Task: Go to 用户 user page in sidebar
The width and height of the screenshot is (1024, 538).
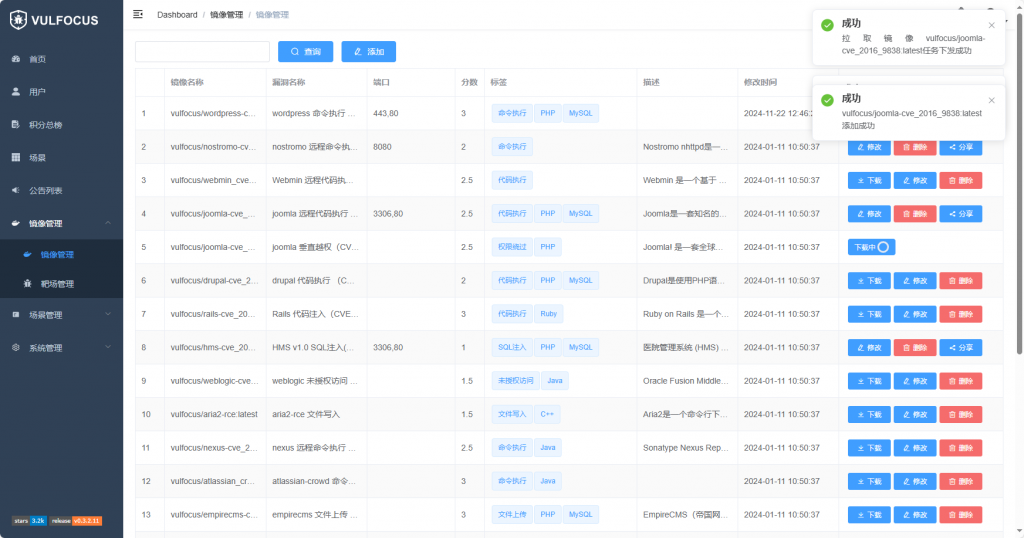Action: tap(37, 92)
